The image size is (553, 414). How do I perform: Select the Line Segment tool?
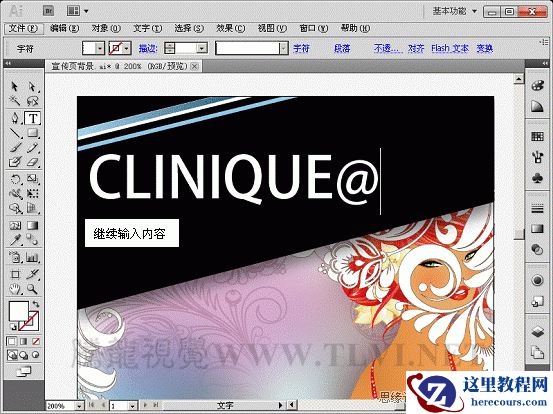pos(14,133)
